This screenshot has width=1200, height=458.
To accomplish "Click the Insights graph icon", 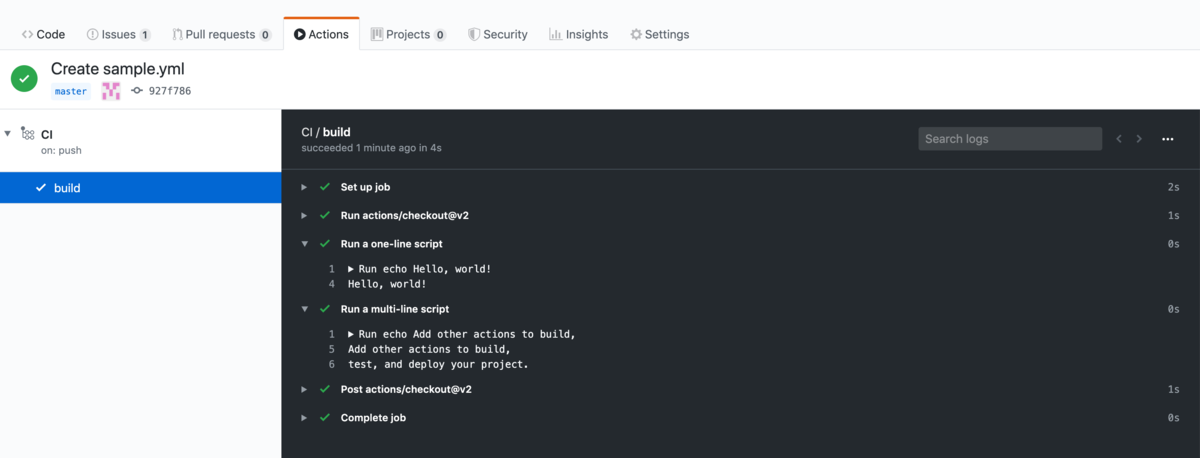I will click(555, 34).
